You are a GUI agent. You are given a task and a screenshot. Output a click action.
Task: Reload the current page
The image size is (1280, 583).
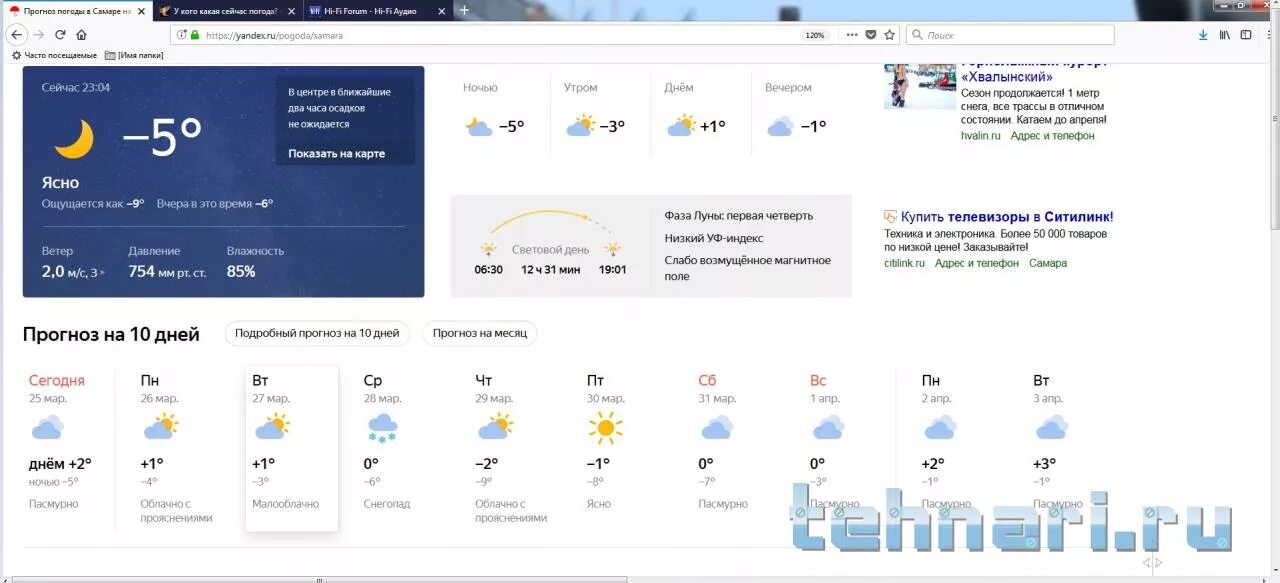[60, 33]
